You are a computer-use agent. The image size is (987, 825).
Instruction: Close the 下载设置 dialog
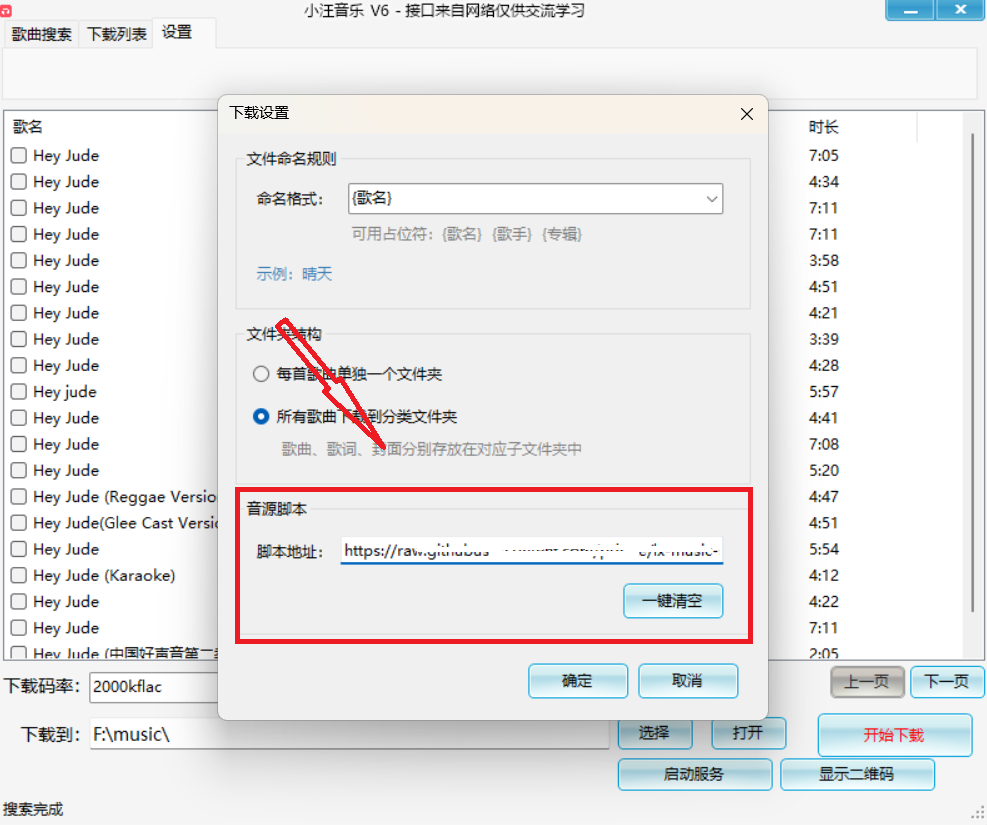coord(747,114)
